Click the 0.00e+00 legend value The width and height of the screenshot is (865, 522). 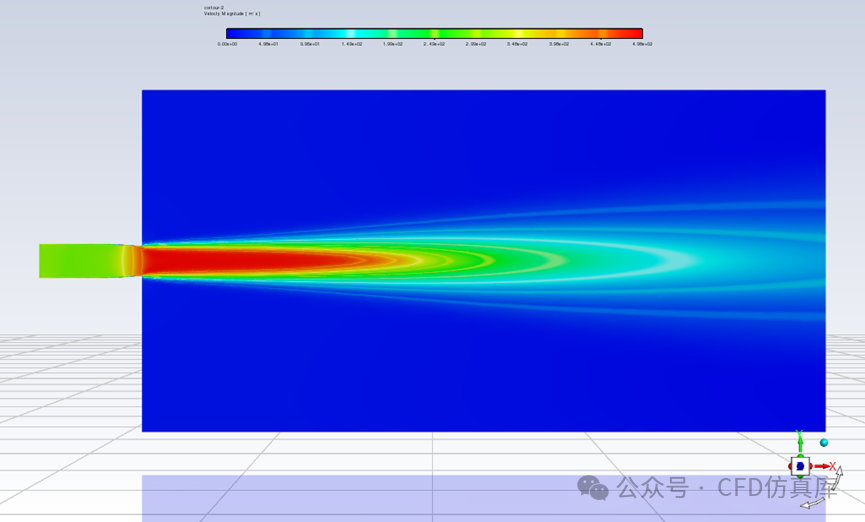coord(227,44)
